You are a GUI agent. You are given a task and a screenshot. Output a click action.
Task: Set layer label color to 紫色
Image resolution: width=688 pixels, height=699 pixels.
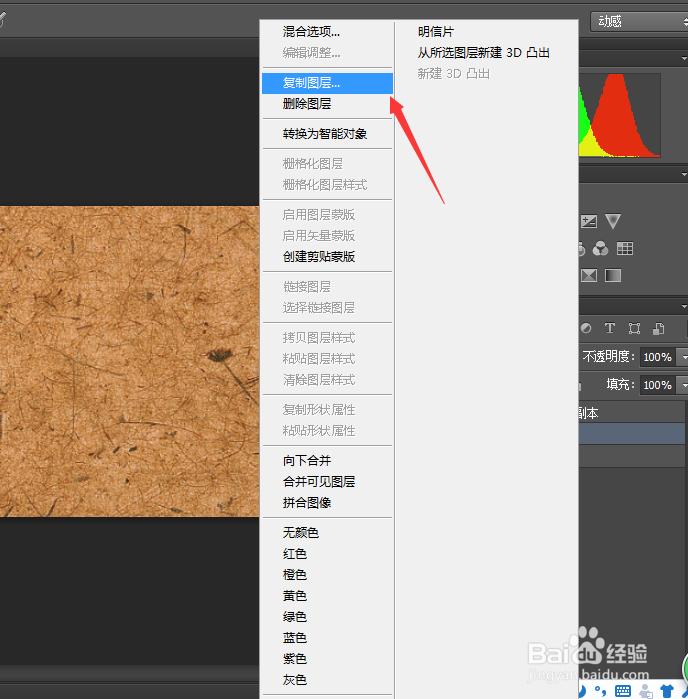[x=327, y=659]
